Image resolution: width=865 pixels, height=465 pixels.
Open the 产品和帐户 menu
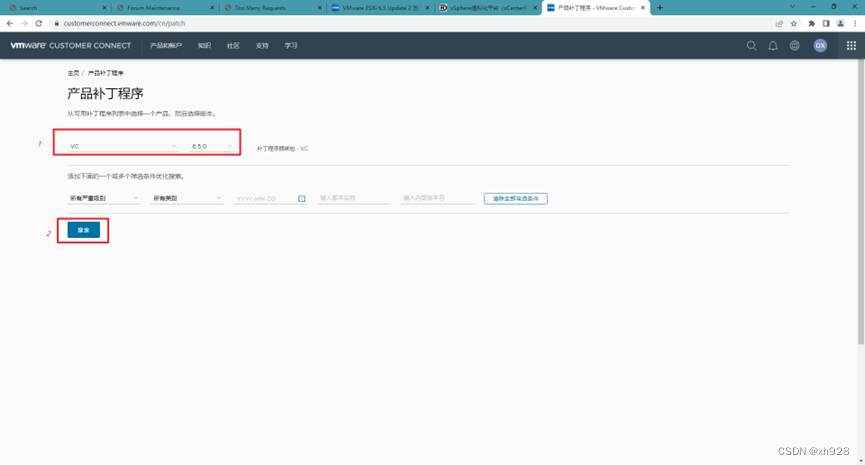pyautogui.click(x=165, y=46)
